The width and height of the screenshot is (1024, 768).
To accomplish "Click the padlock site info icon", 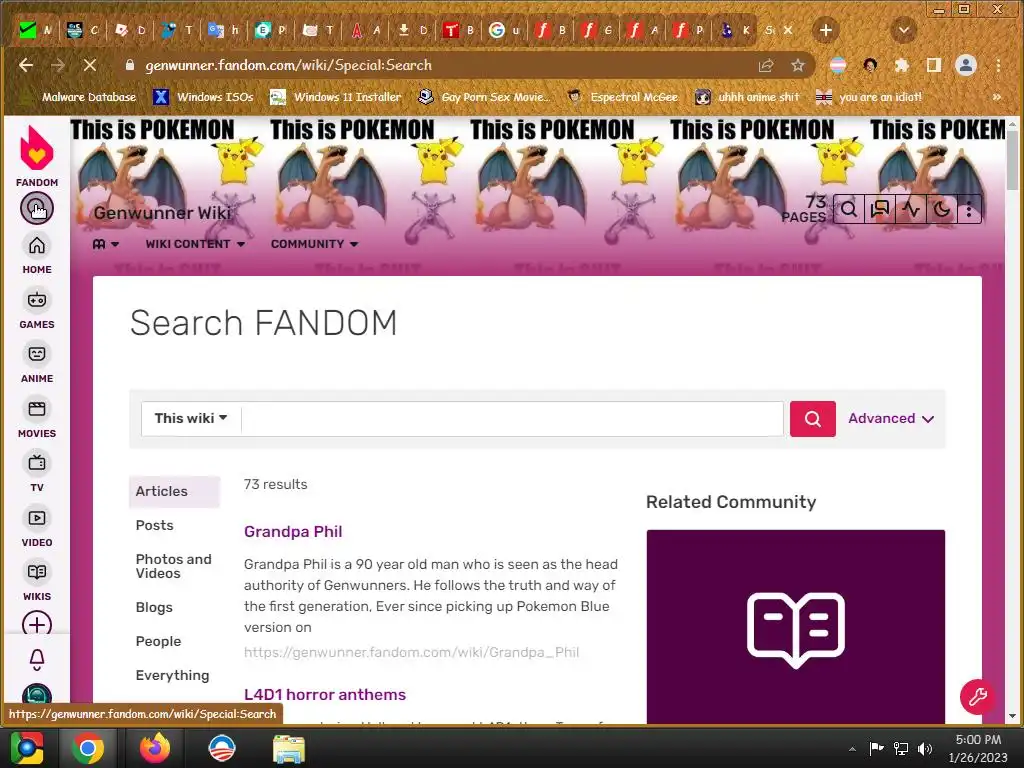I will click(x=130, y=65).
